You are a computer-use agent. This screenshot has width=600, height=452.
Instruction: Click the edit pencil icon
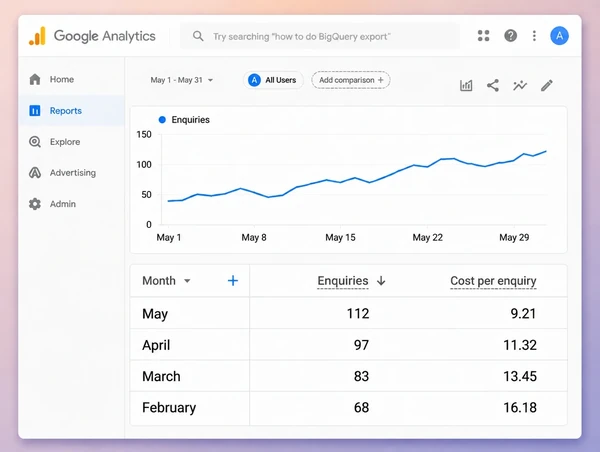point(546,85)
